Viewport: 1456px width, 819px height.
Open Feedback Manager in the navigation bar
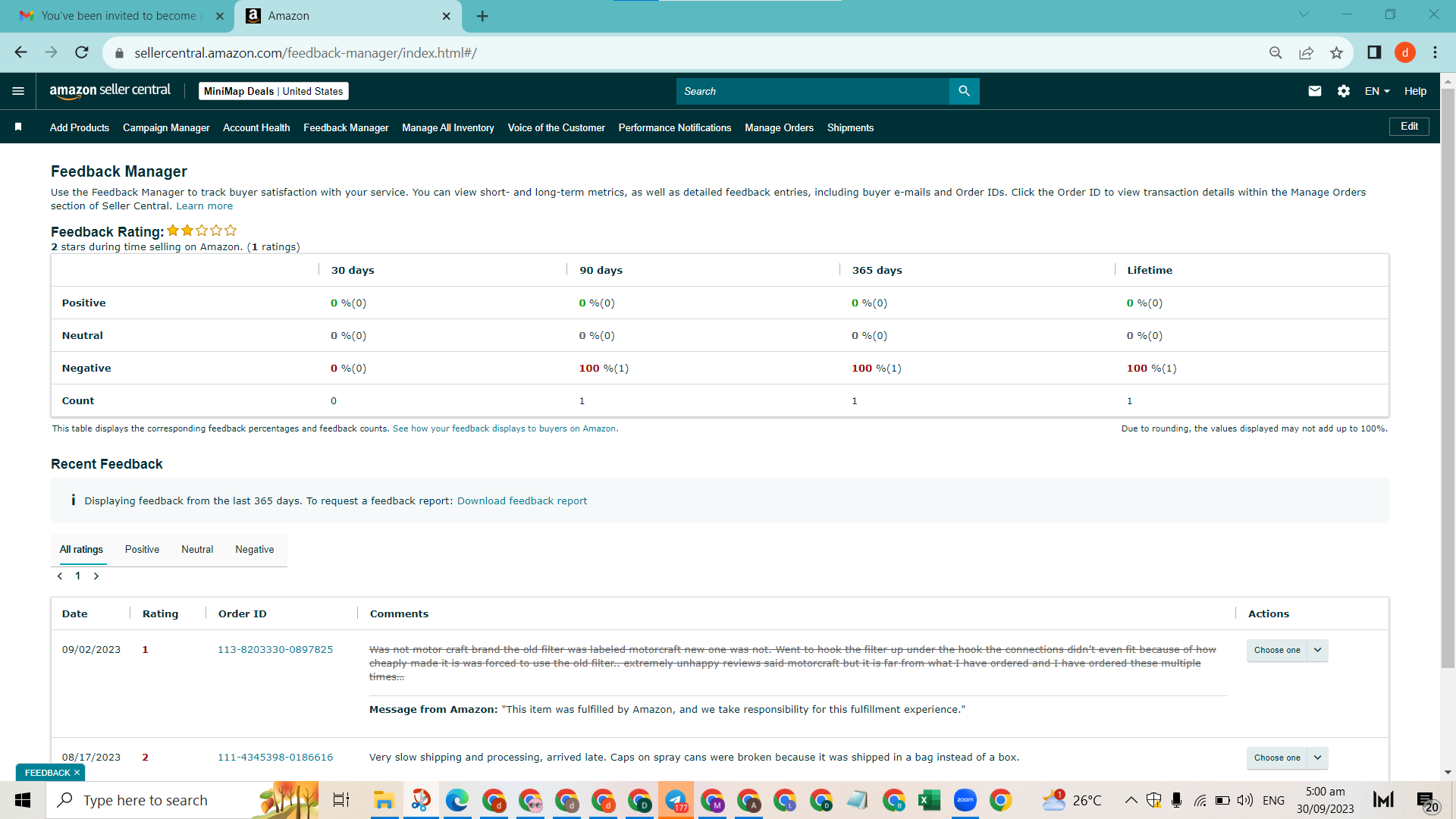(346, 127)
